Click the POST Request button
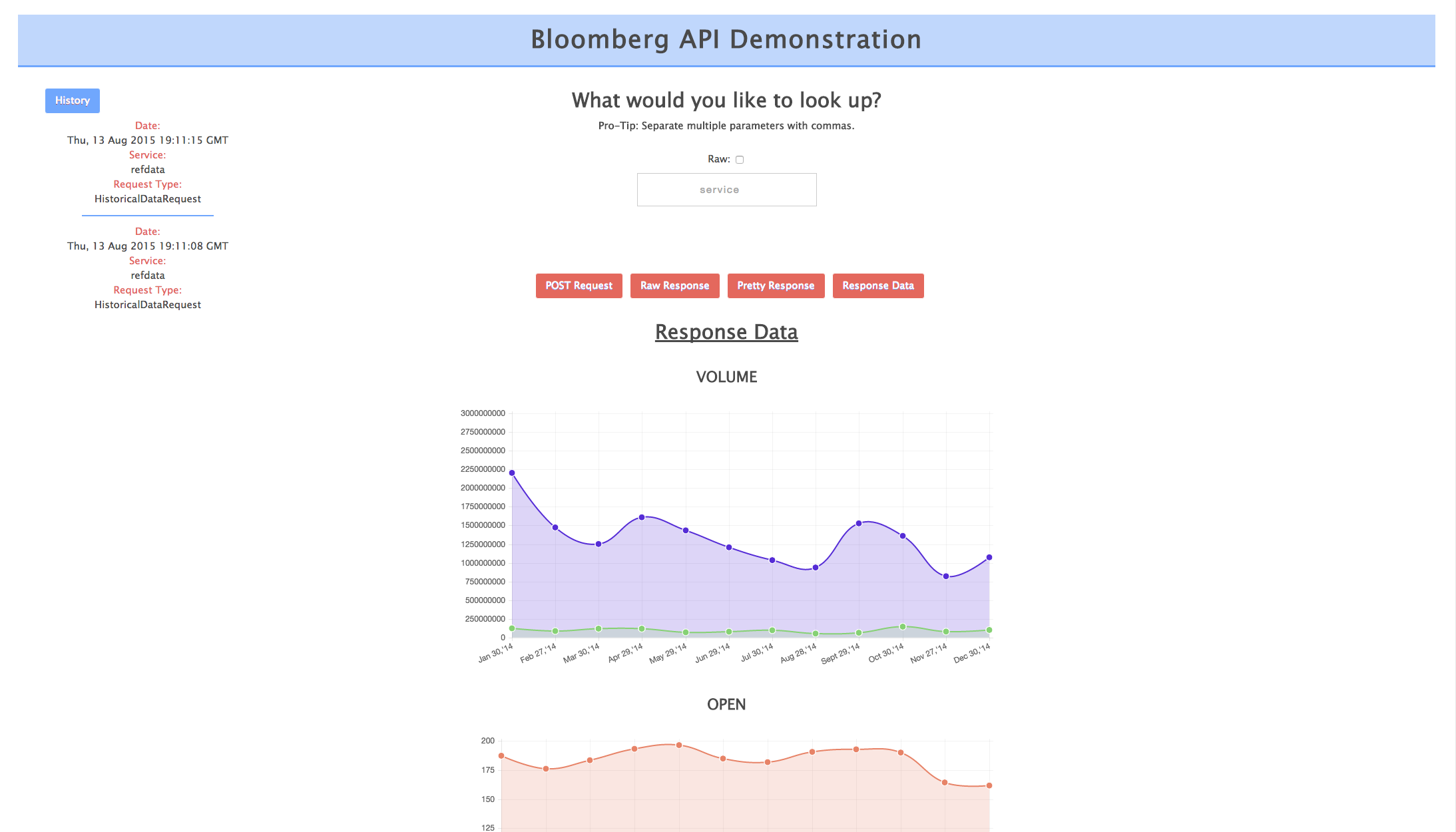The height and width of the screenshot is (832, 1456). point(578,286)
